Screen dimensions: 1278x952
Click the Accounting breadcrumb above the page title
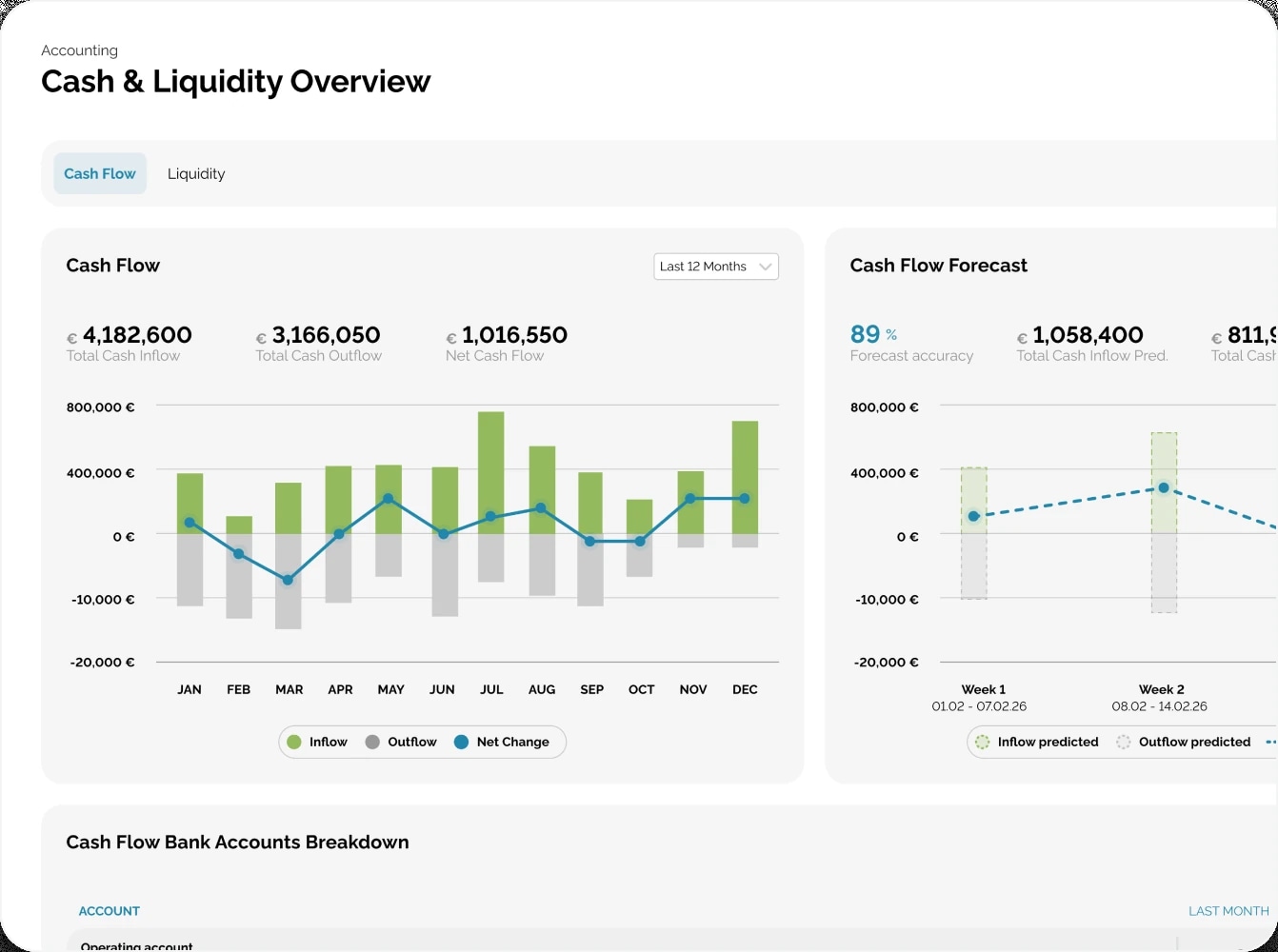coord(79,50)
